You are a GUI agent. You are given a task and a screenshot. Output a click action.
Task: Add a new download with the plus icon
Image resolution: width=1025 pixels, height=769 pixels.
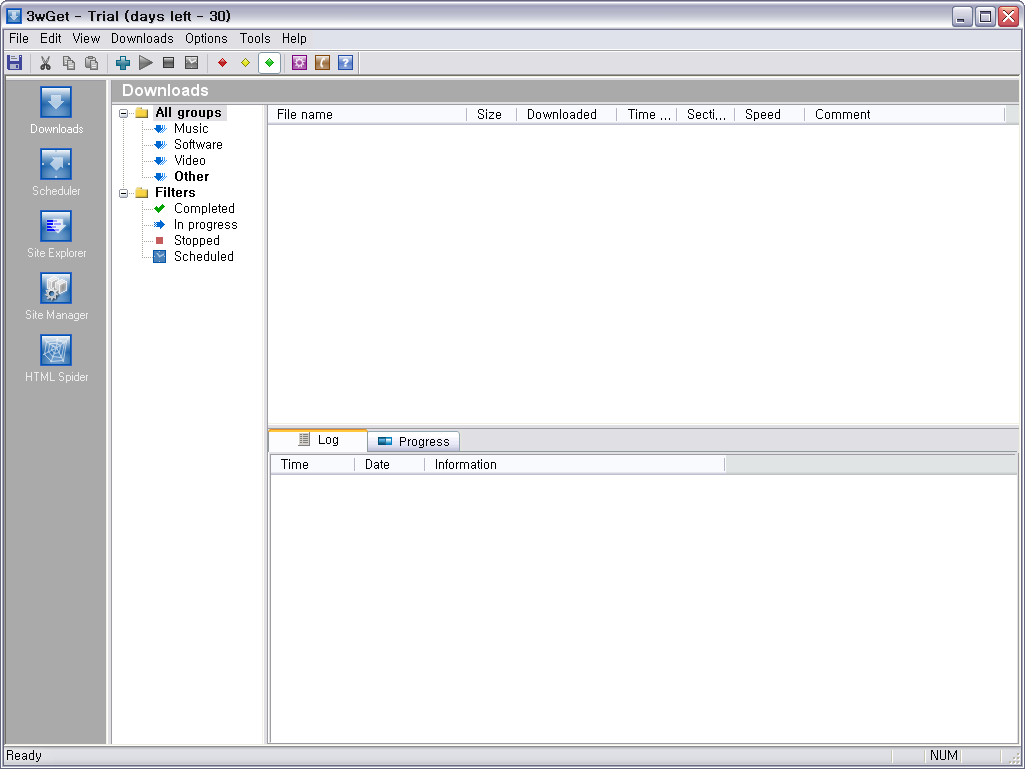123,63
